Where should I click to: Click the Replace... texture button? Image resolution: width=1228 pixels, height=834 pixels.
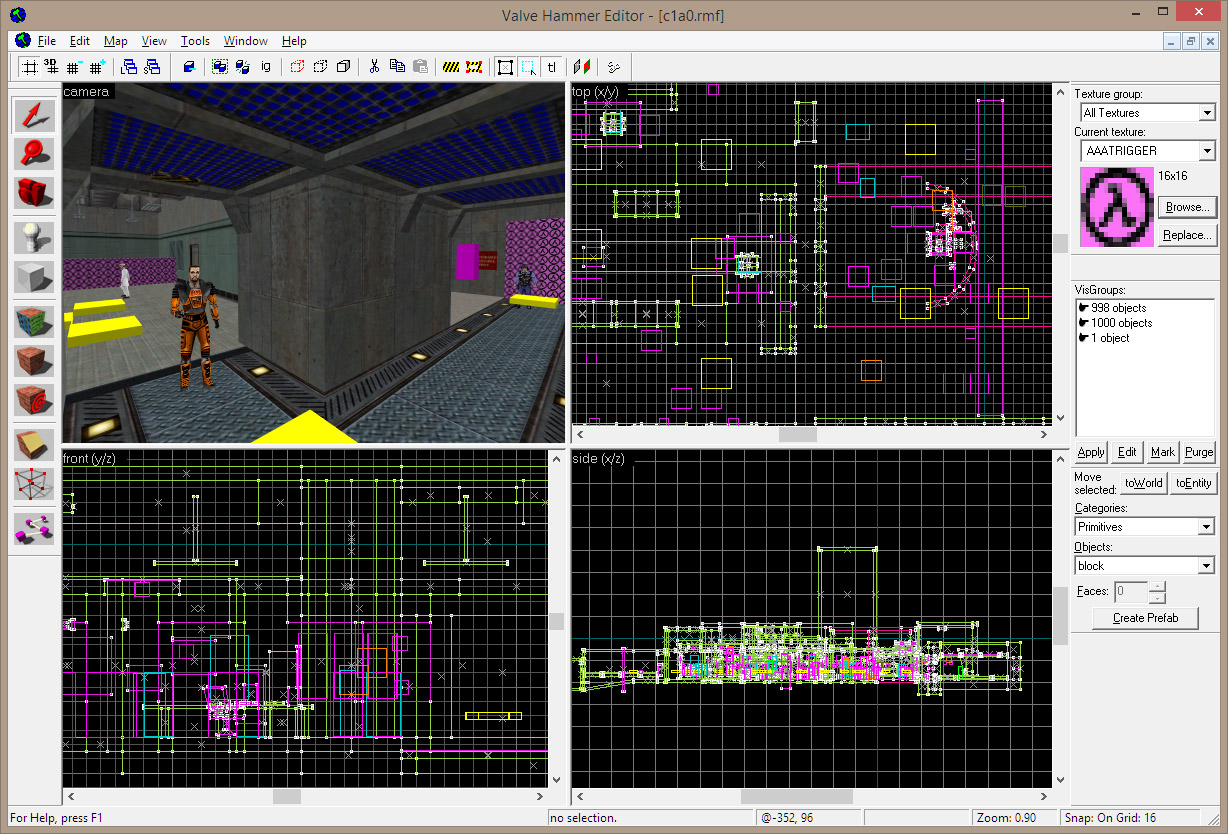pyautogui.click(x=1187, y=236)
